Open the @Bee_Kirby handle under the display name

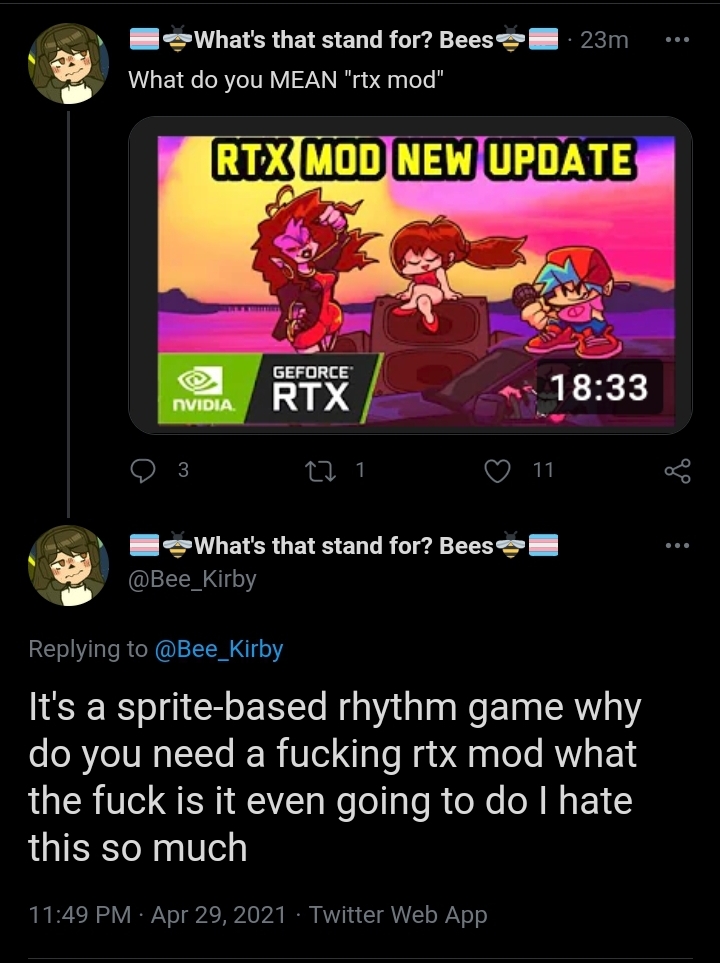click(192, 579)
